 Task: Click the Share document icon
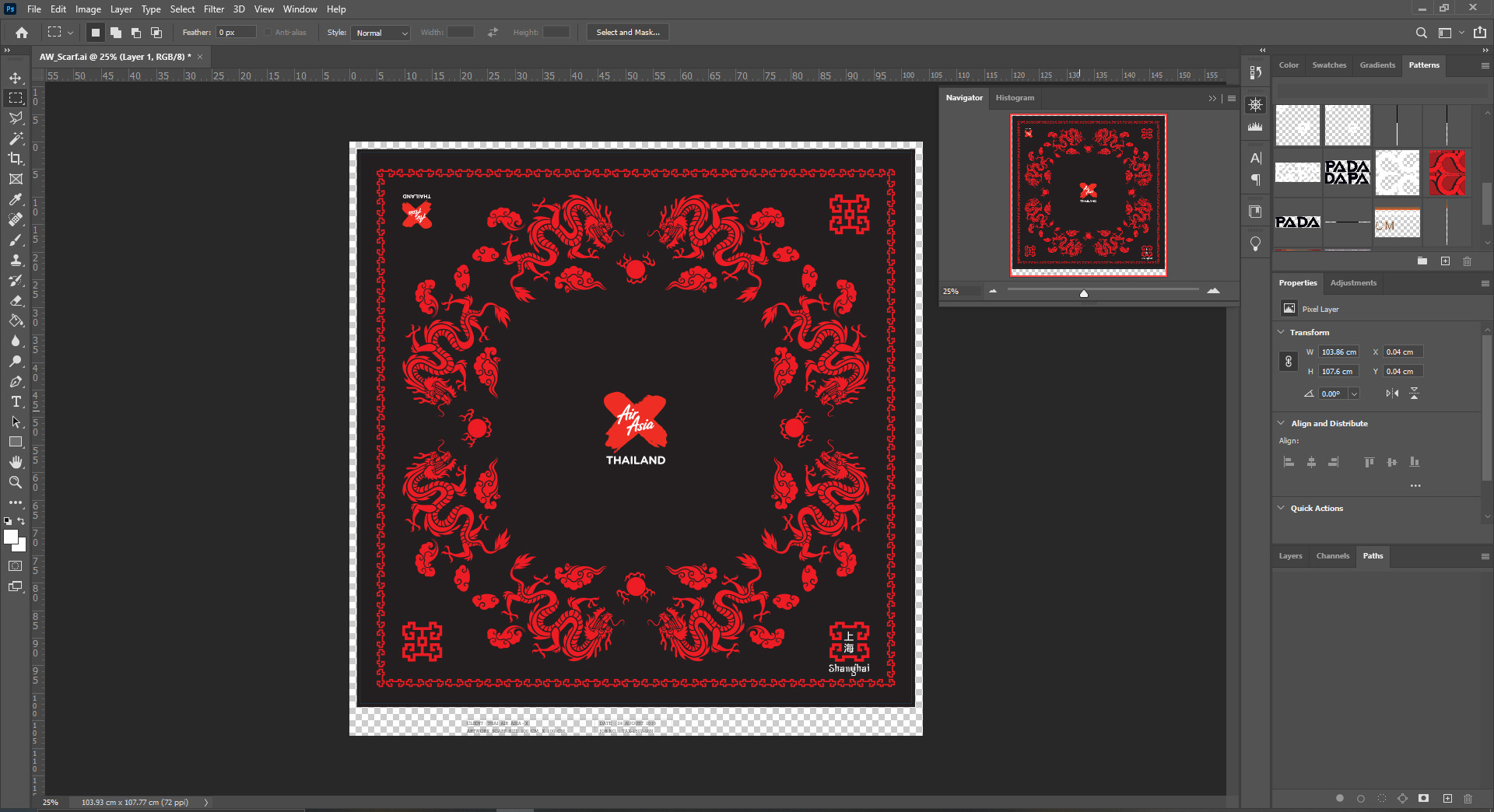(1480, 33)
